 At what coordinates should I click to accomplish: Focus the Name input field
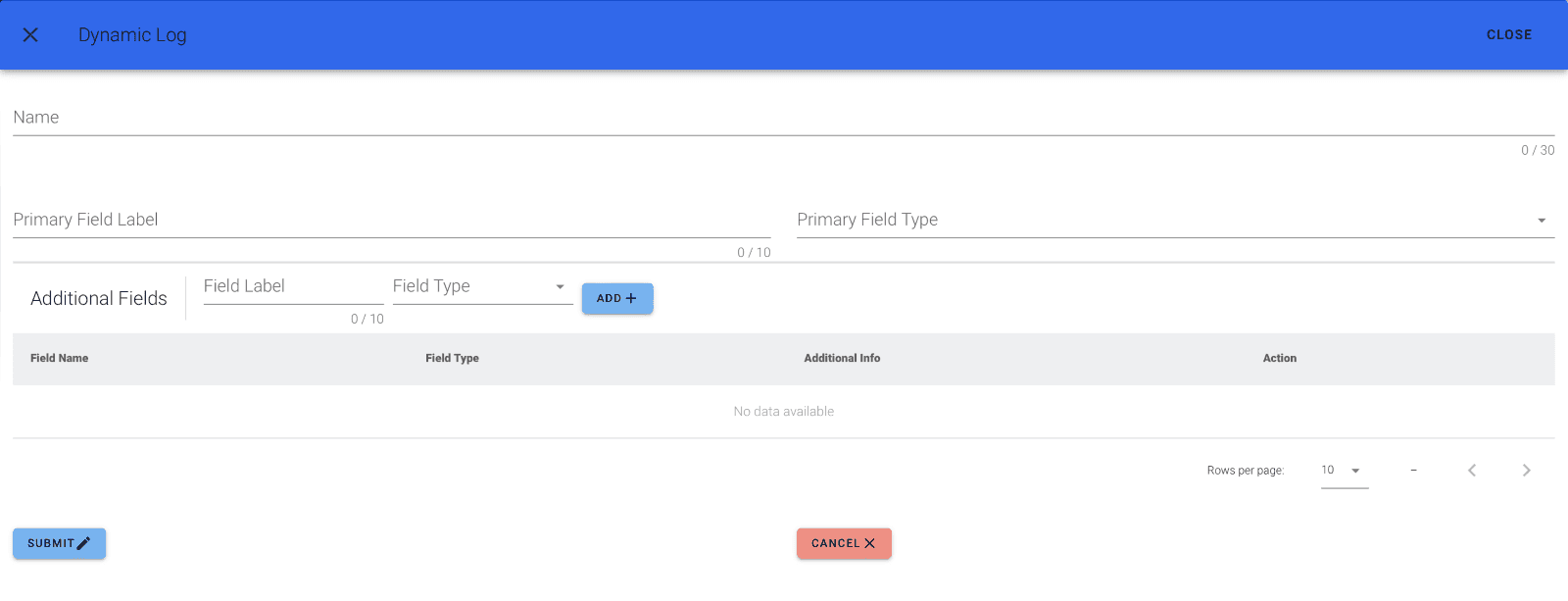click(x=782, y=118)
